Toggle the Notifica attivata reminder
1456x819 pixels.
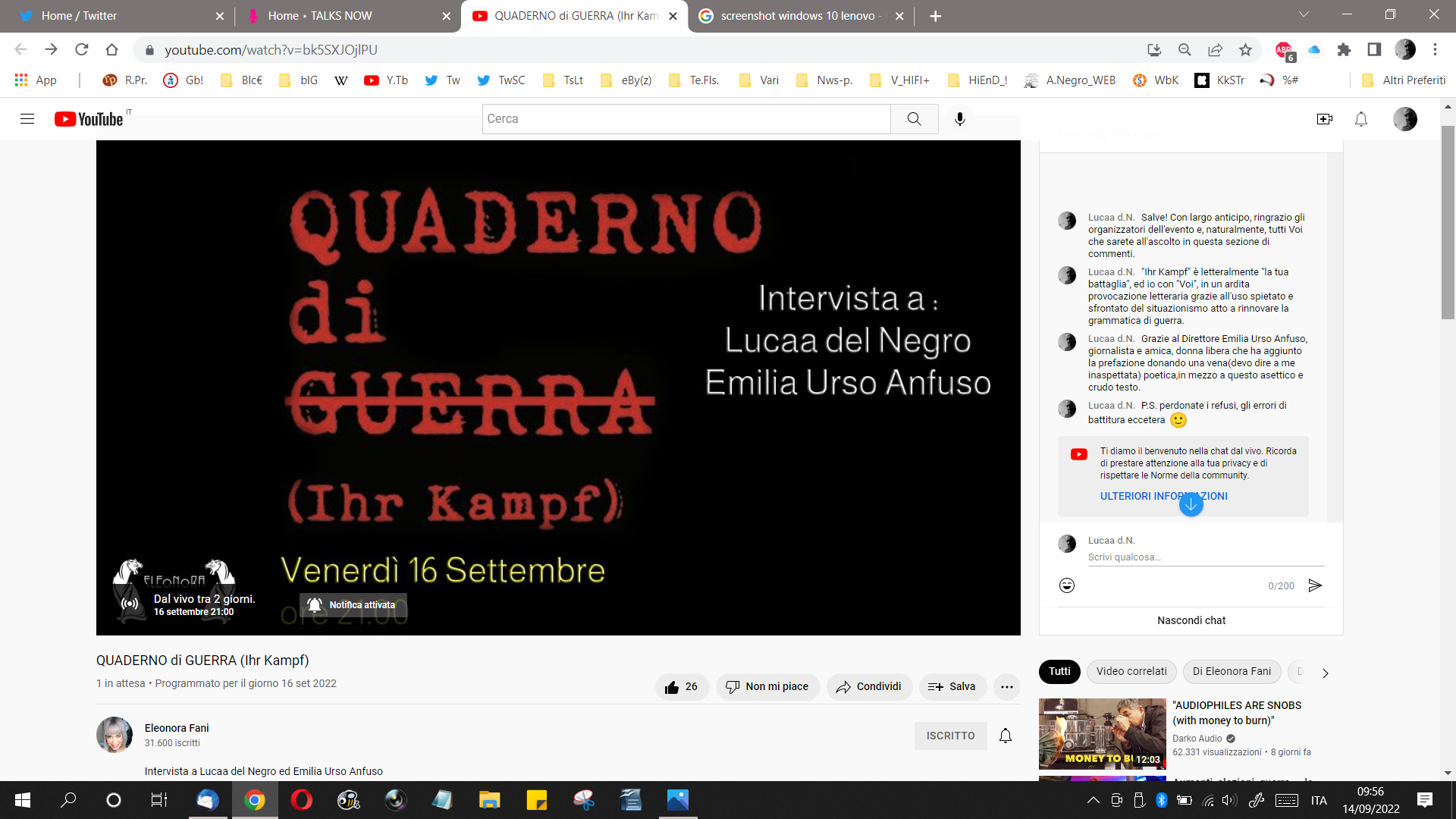[x=353, y=605]
